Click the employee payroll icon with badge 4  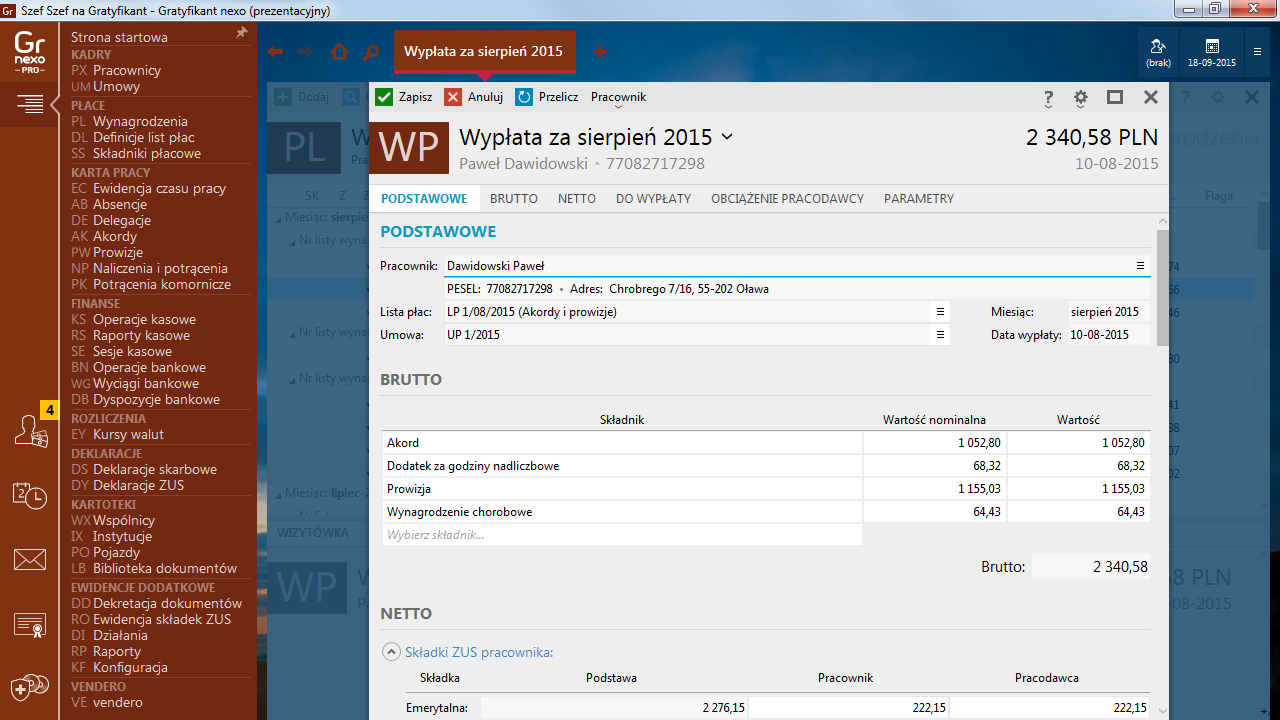tap(30, 429)
